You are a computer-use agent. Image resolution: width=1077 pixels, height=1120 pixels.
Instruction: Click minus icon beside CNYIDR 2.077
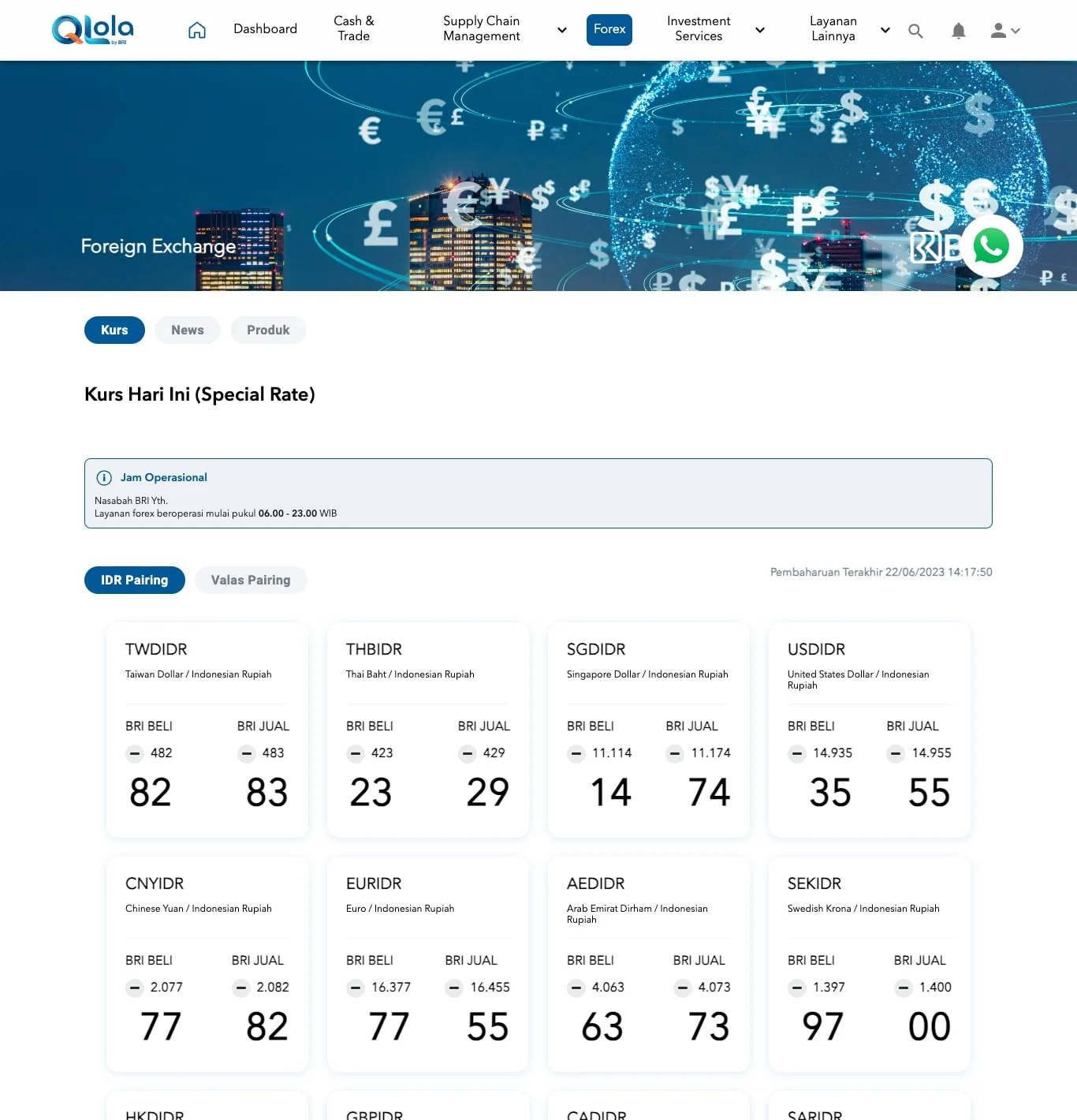coord(135,987)
